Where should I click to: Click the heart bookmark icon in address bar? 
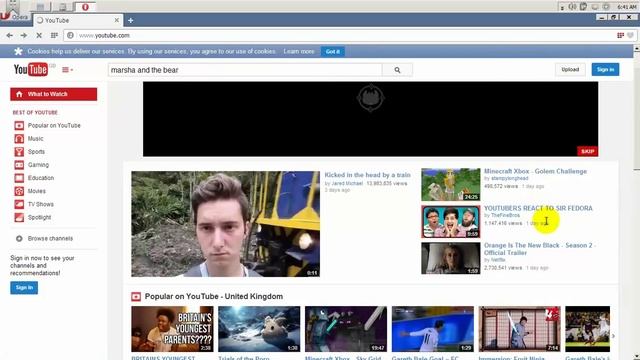pyautogui.click(x=631, y=36)
